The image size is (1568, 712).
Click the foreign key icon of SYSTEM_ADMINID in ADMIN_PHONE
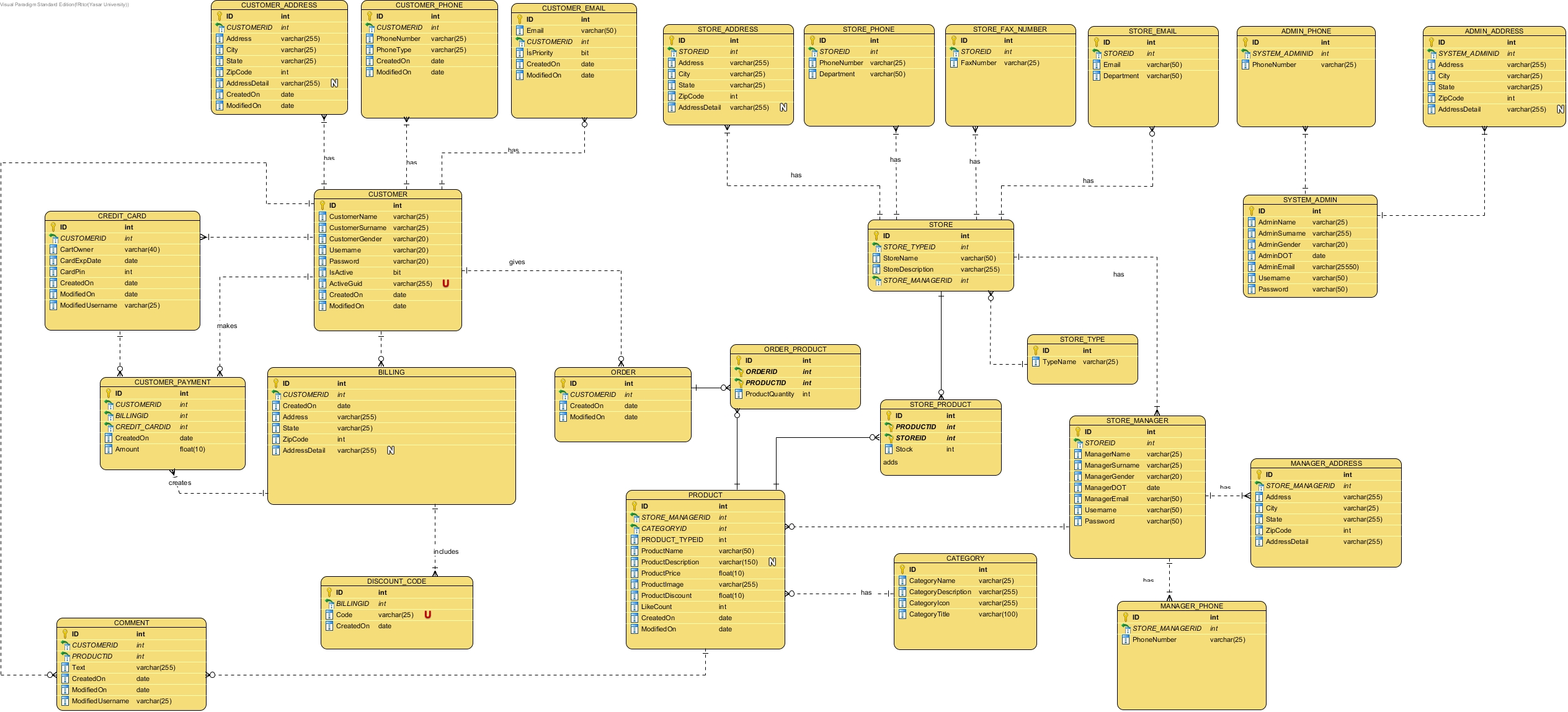point(1245,53)
